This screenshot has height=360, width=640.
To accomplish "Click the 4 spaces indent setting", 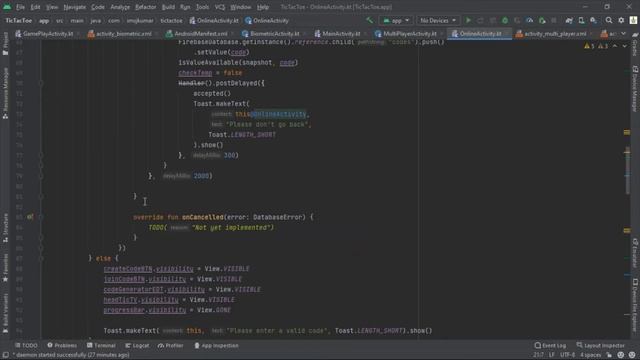I will [x=591, y=355].
